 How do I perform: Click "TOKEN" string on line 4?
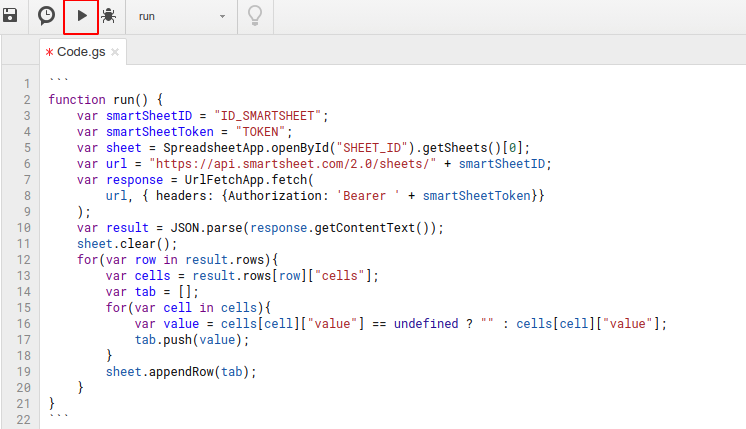[x=260, y=132]
